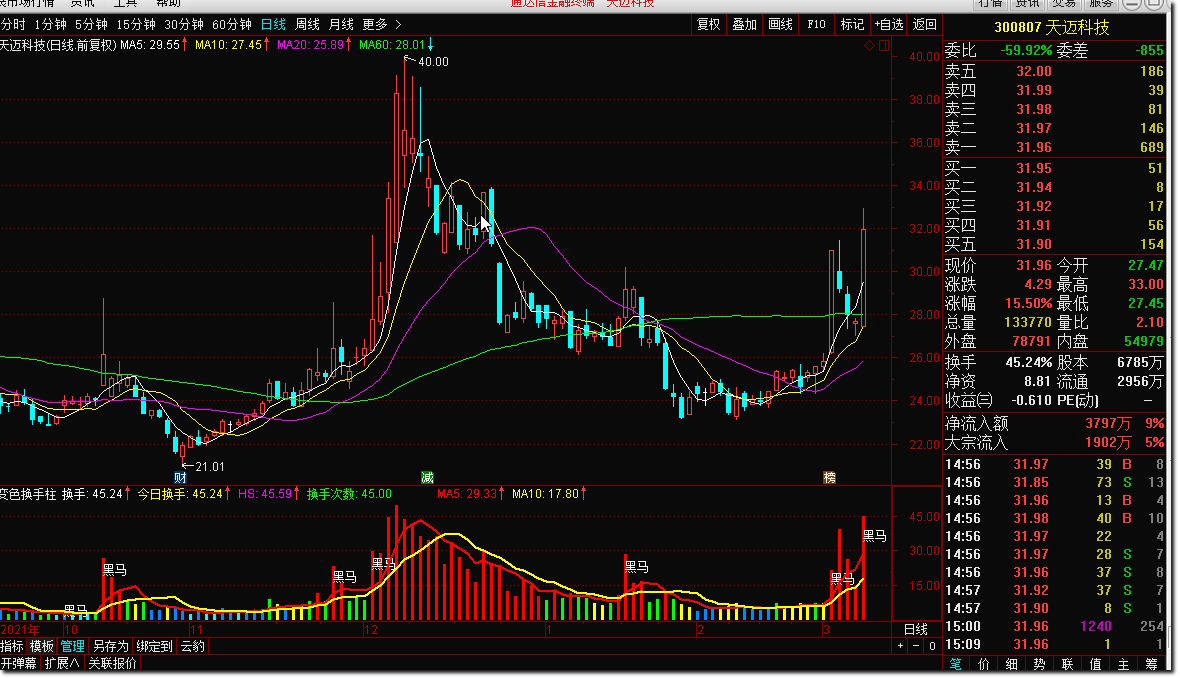1180x678 pixels.
Task: Click 另存为 save-as button
Action: pos(111,646)
